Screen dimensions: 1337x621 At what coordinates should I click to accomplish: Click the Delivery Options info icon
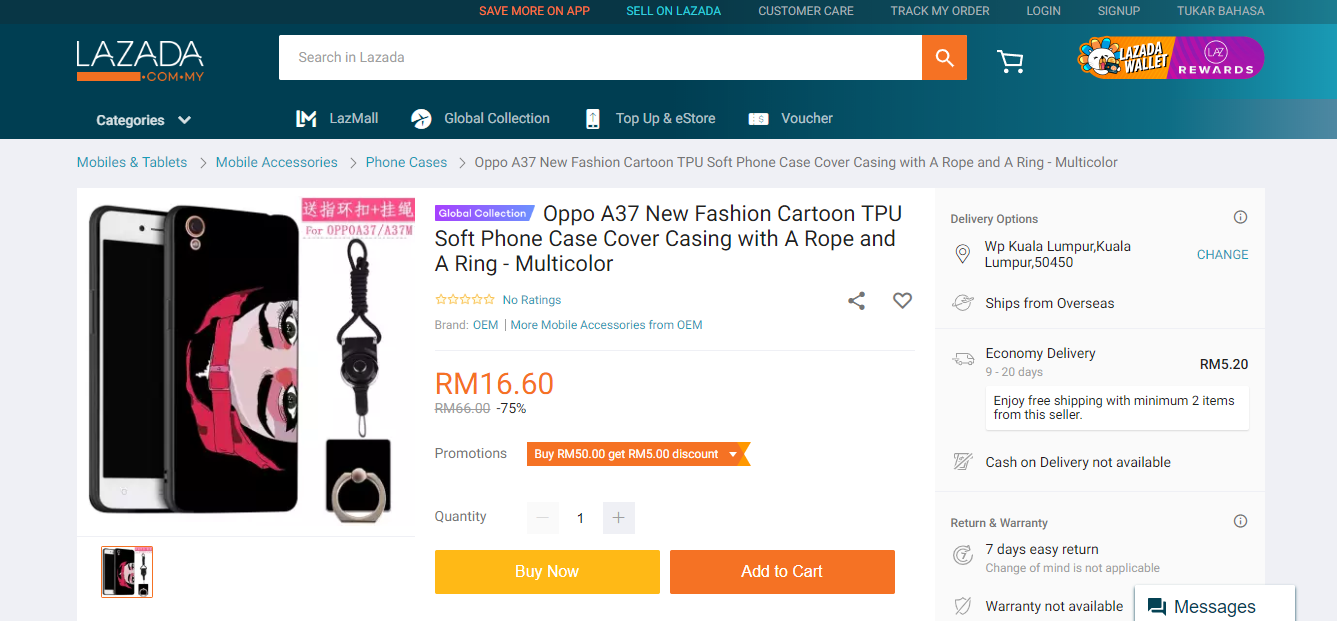coord(1240,217)
